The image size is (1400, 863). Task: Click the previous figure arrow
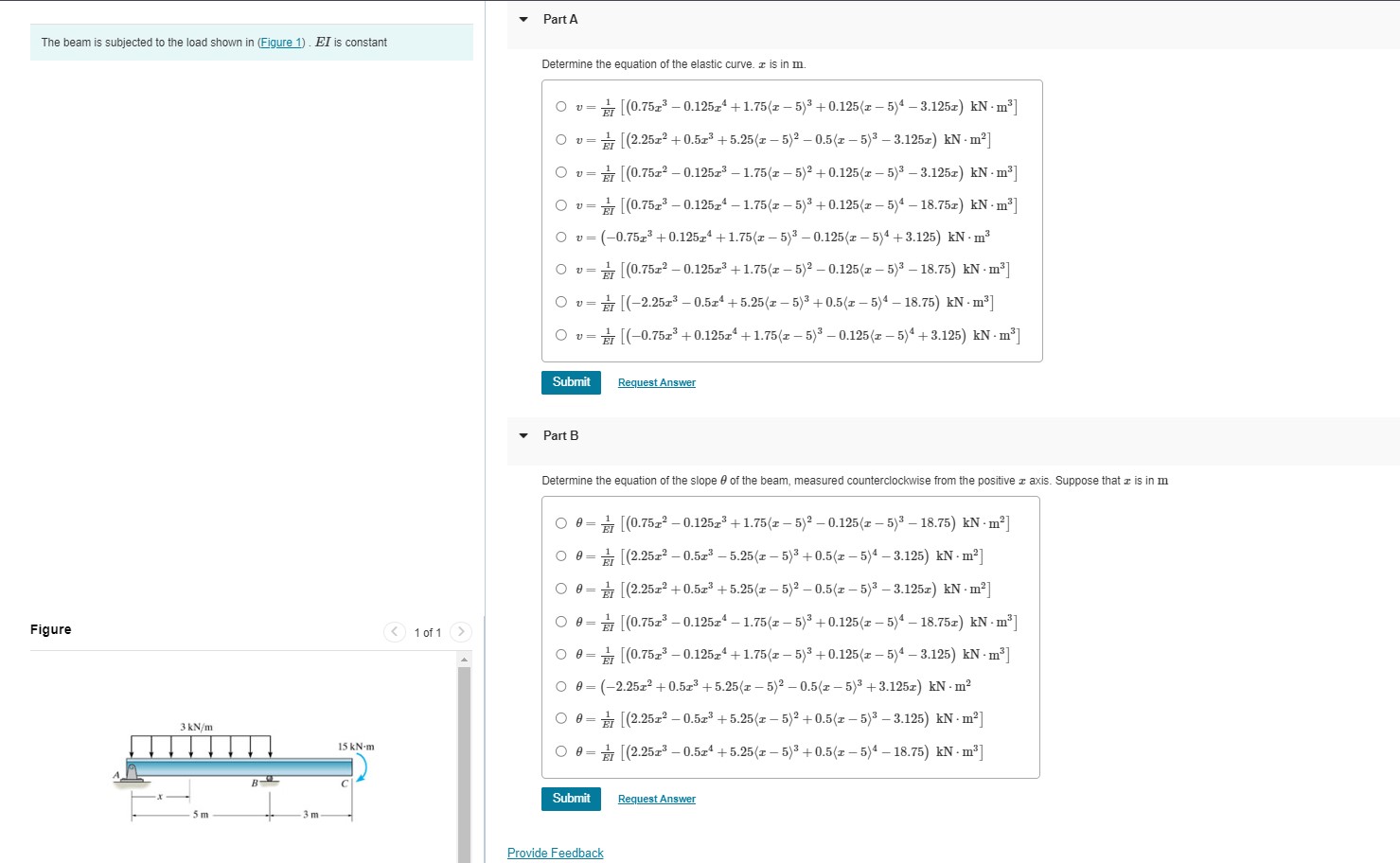tap(394, 632)
